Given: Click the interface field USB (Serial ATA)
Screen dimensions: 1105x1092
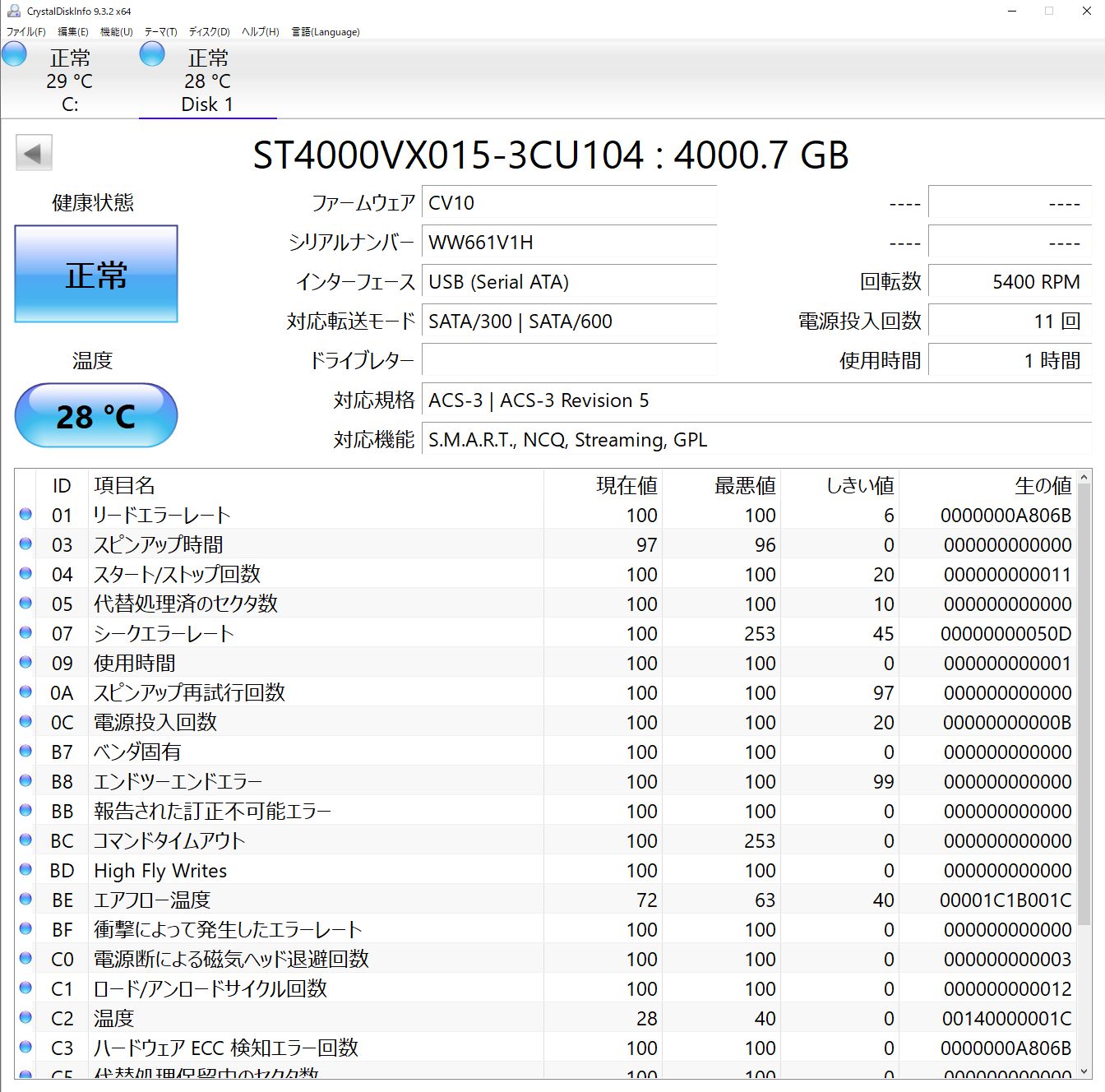Looking at the screenshot, I should [569, 281].
